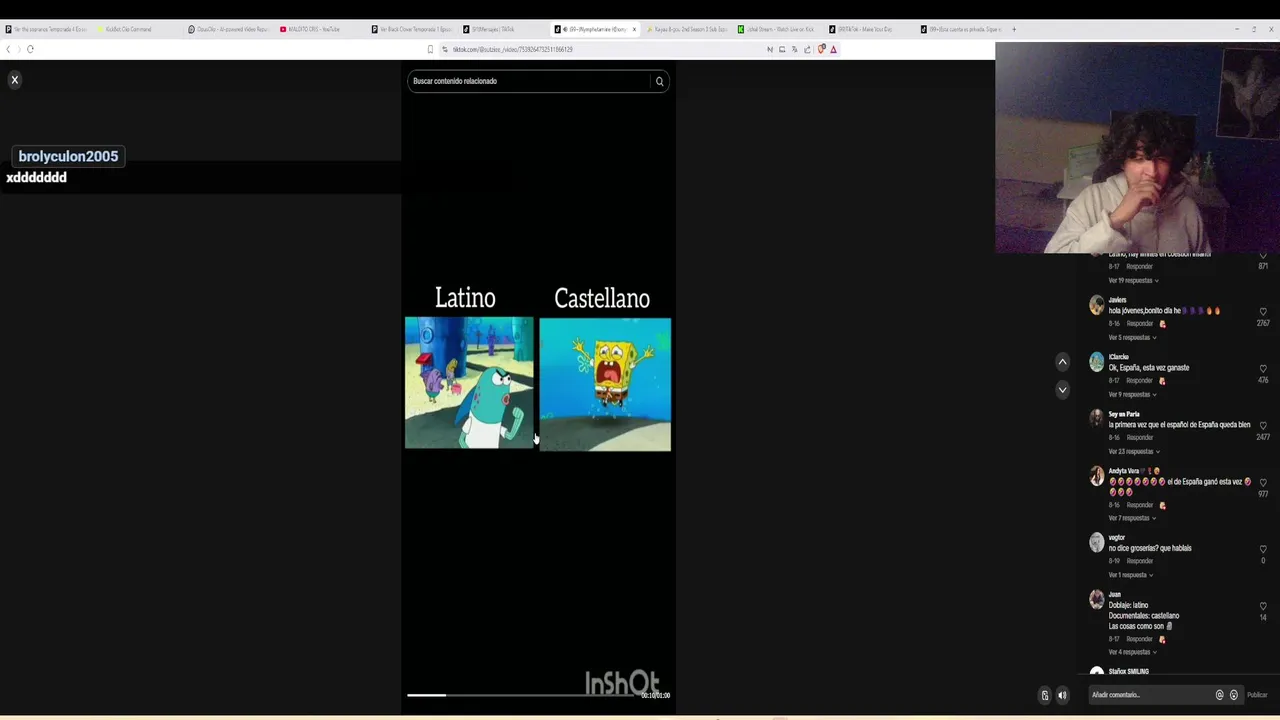Open a new browser tab with plus
This screenshot has width=1280, height=720.
1013,29
